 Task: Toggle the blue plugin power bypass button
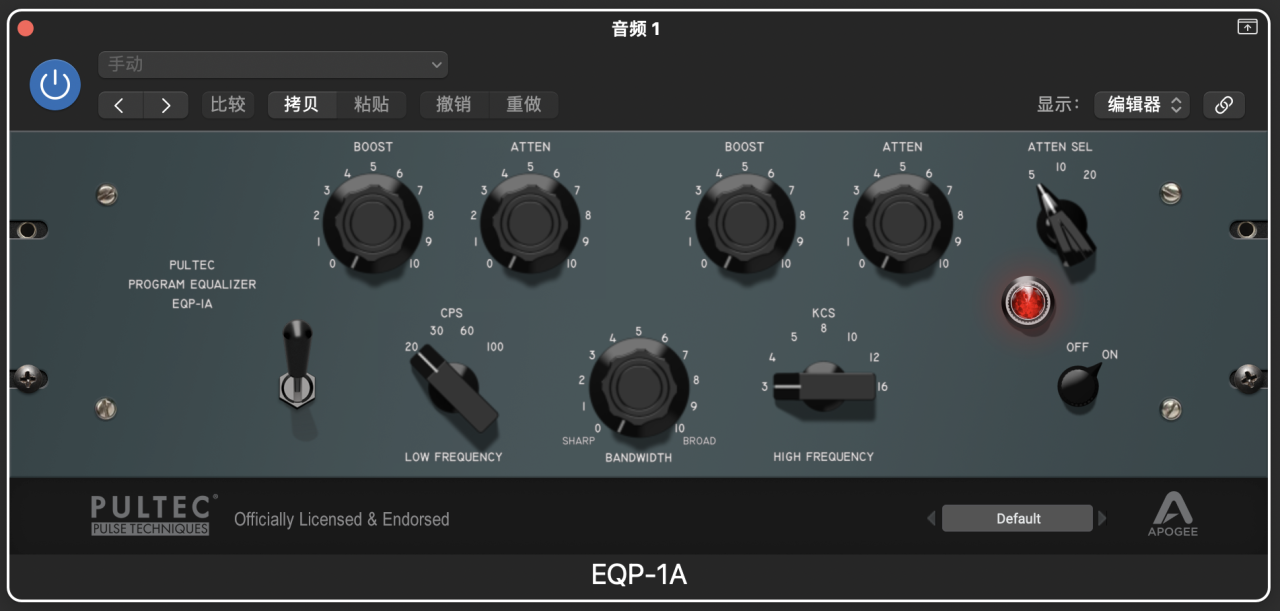point(55,85)
